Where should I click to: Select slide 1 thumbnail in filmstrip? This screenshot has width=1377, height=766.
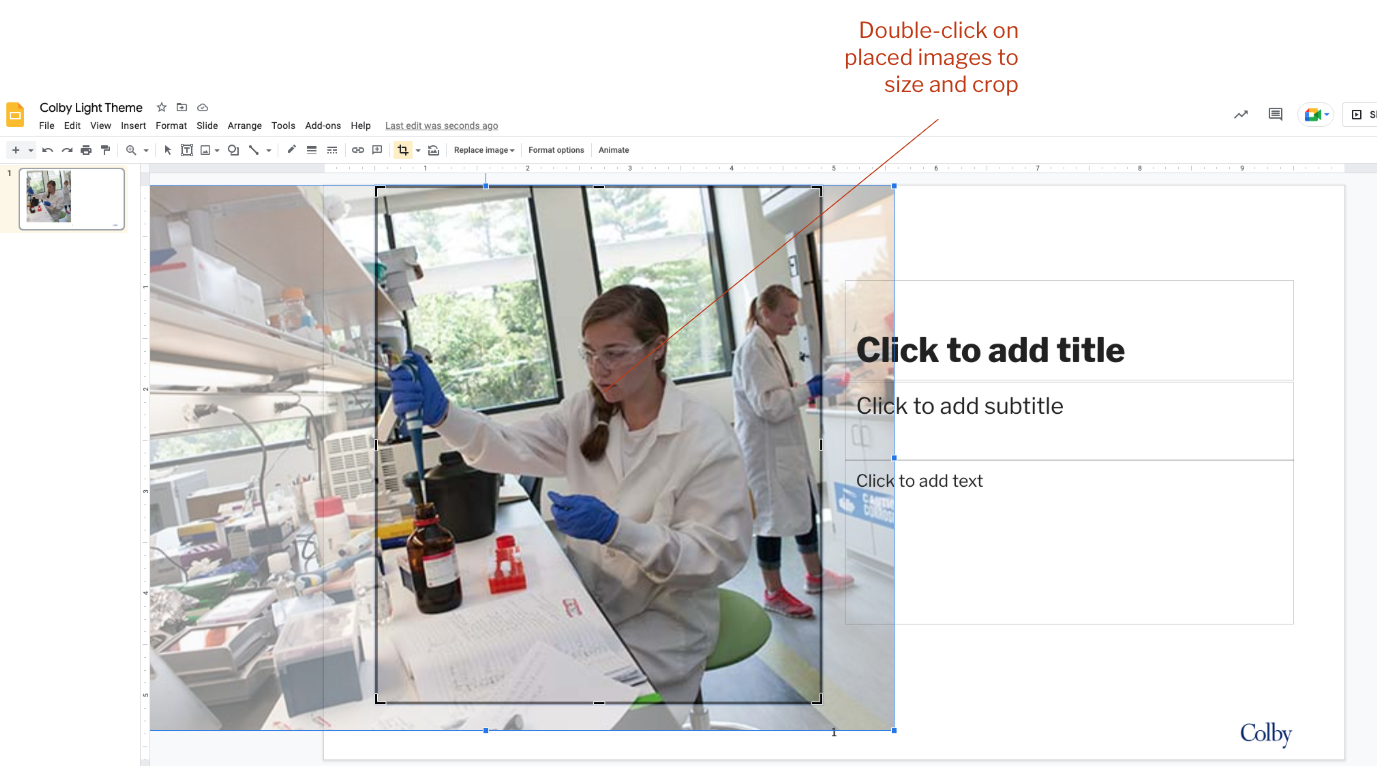click(72, 199)
